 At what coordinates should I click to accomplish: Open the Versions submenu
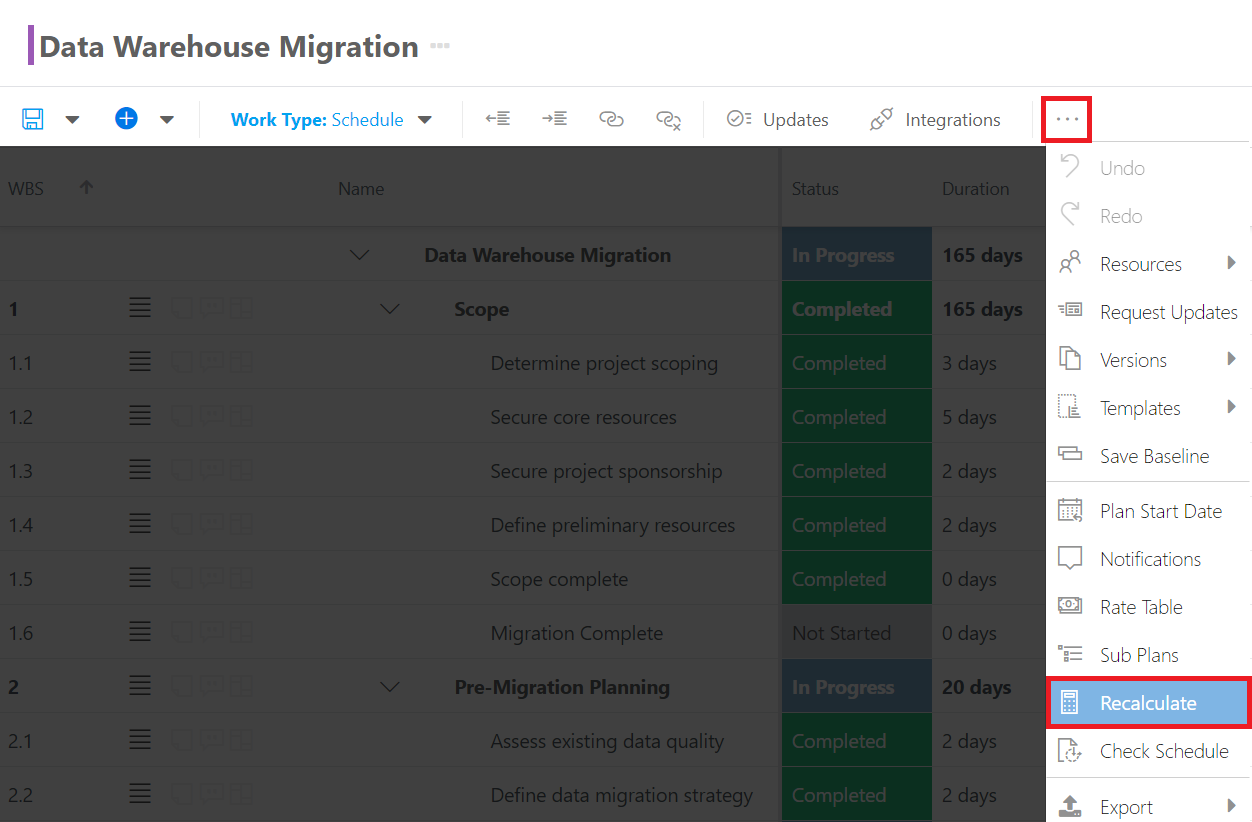tap(1149, 360)
